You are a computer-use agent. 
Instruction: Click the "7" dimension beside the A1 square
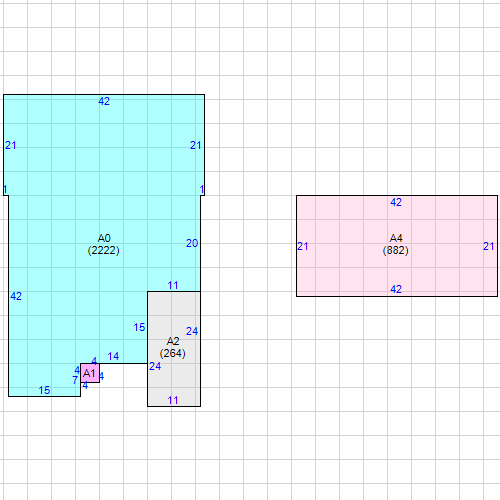75,380
